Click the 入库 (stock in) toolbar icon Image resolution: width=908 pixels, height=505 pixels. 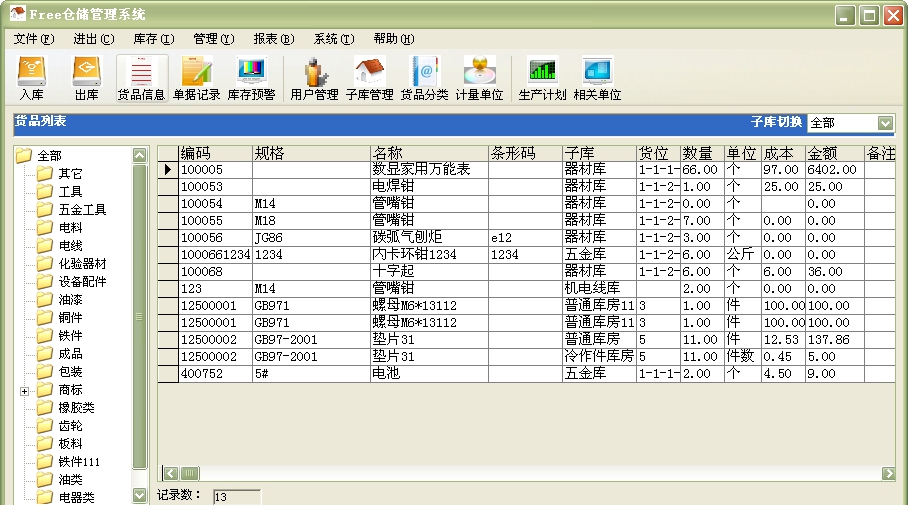click(31, 78)
